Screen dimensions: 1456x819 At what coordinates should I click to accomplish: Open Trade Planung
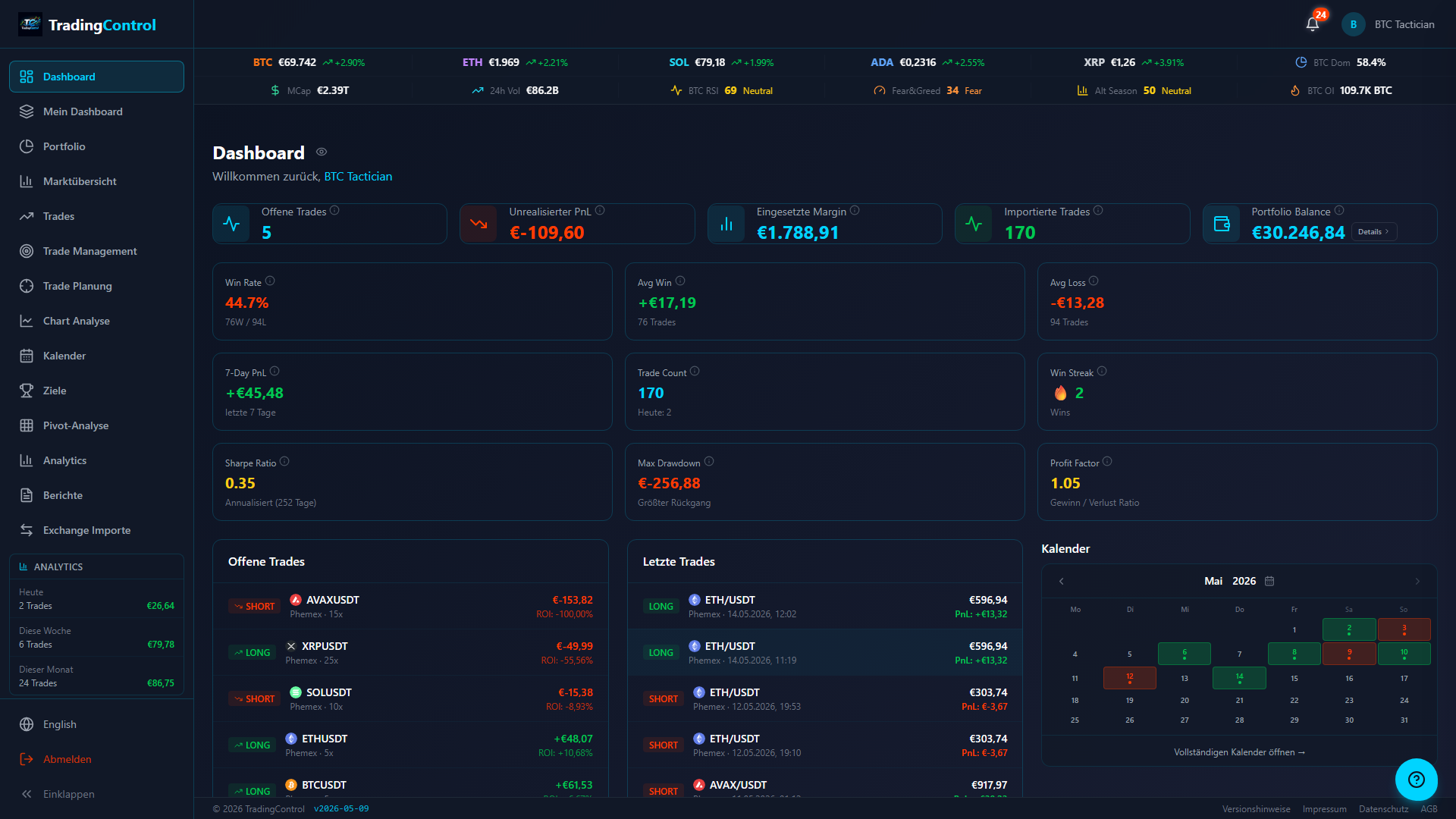click(96, 286)
